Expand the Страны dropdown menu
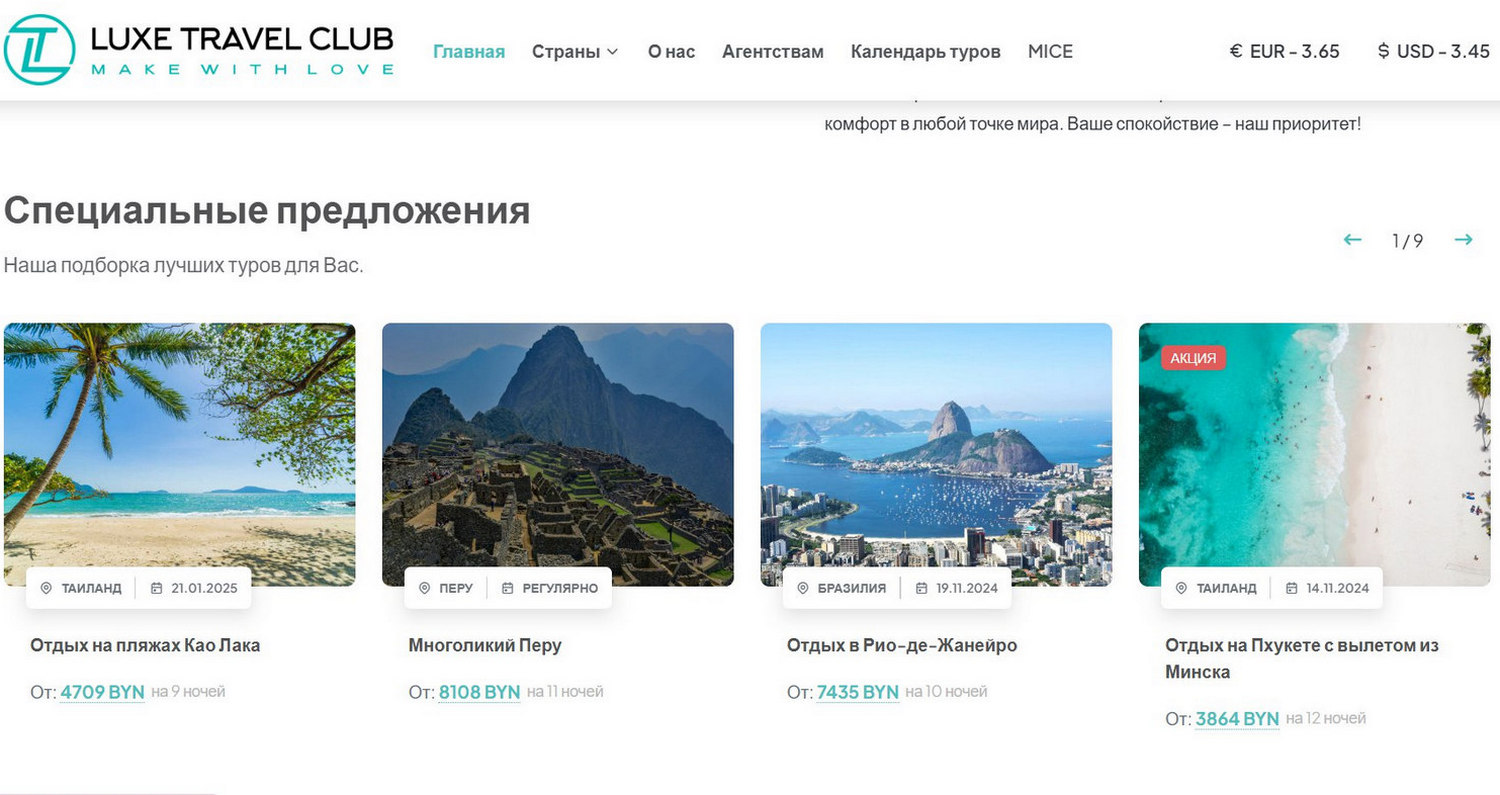 [575, 51]
